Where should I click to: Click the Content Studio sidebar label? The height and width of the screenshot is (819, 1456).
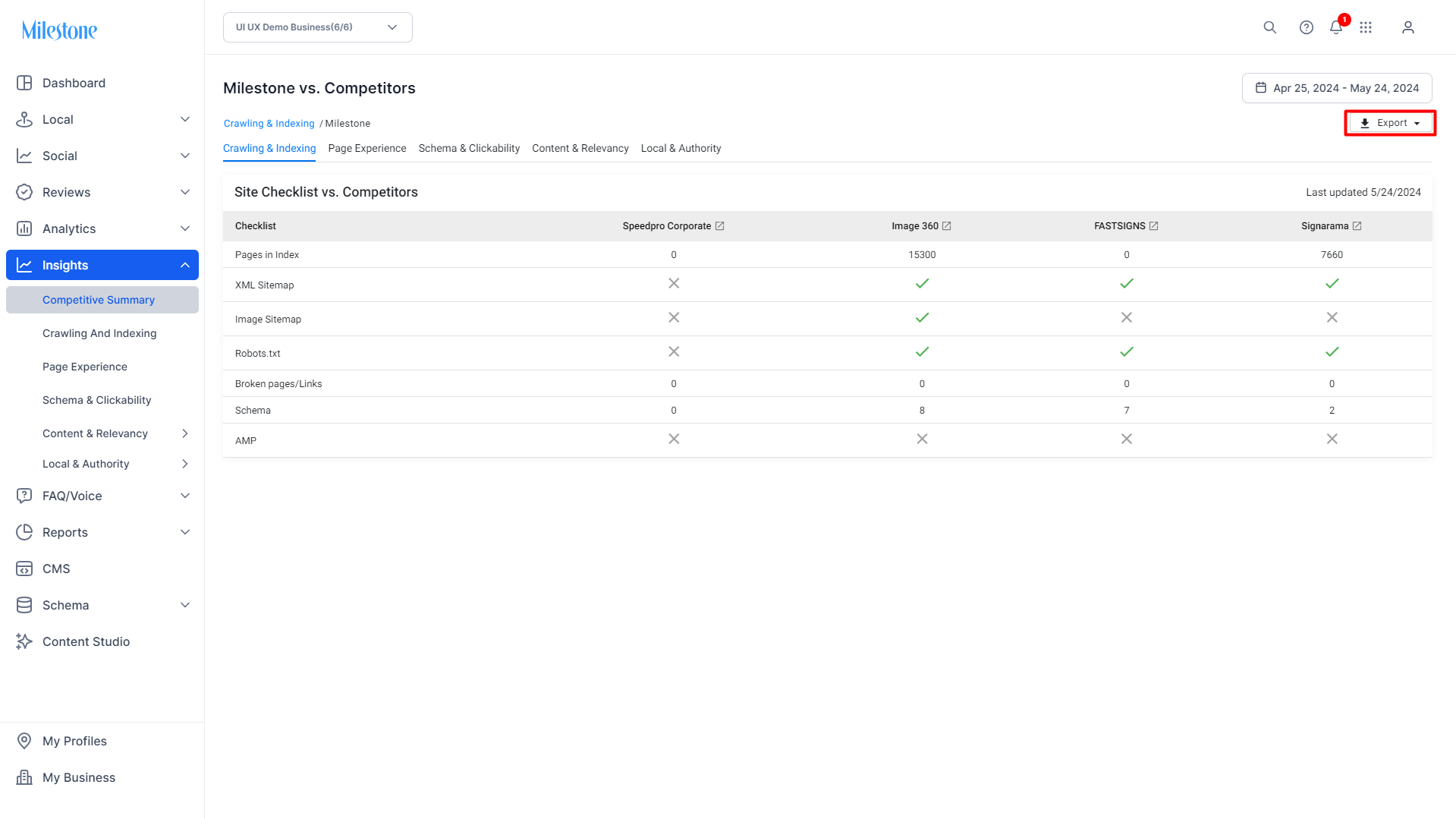(x=86, y=641)
